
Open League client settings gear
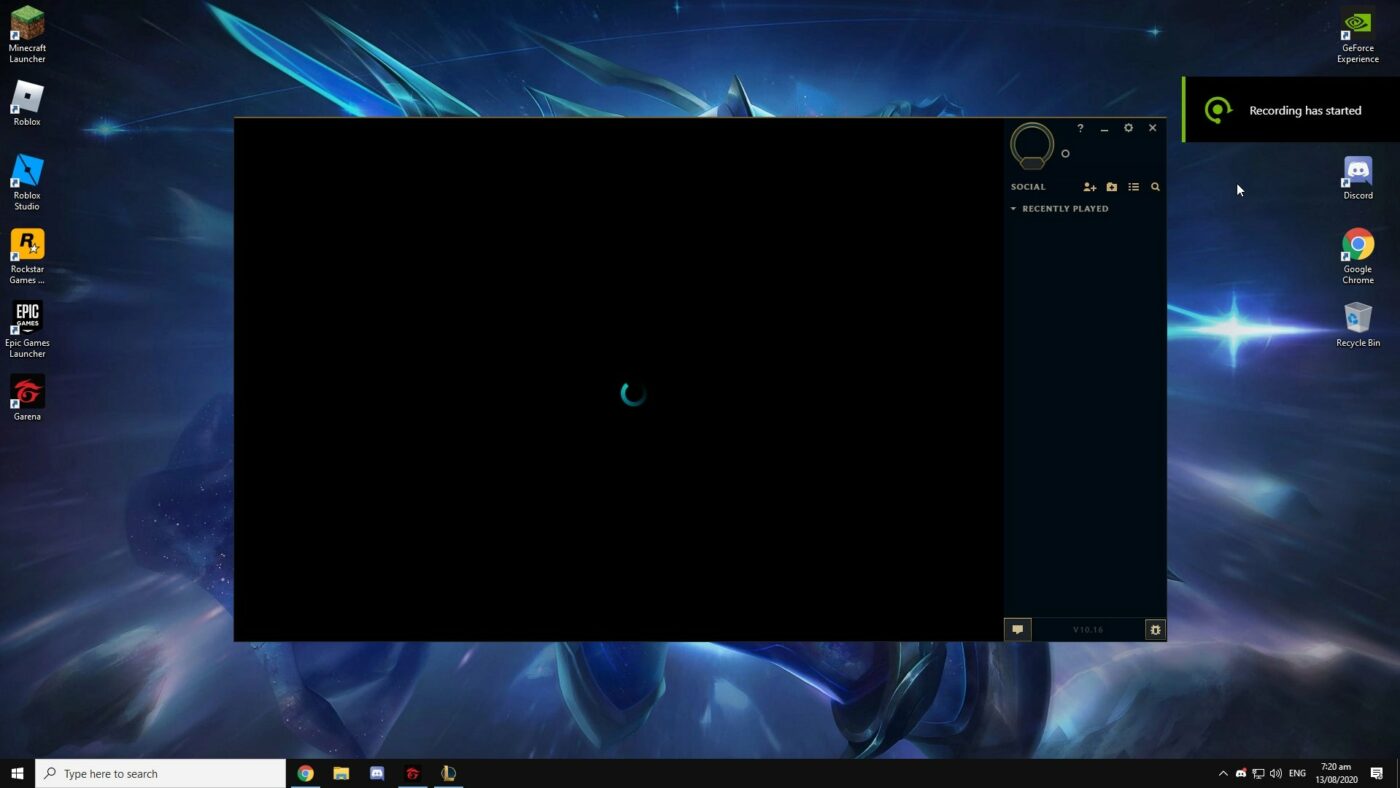pyautogui.click(x=1128, y=128)
